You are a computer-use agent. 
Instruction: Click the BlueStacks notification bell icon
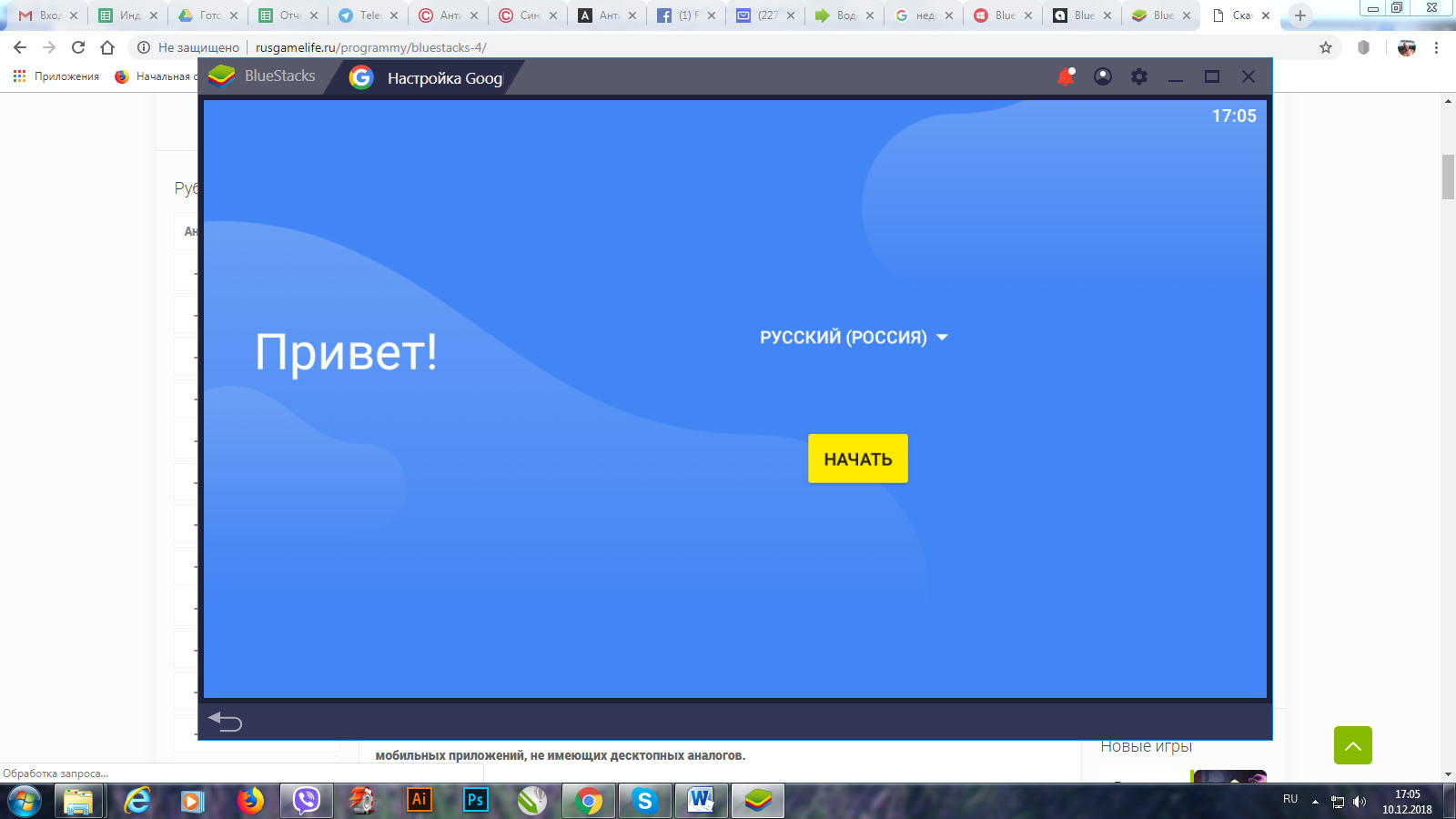point(1066,77)
